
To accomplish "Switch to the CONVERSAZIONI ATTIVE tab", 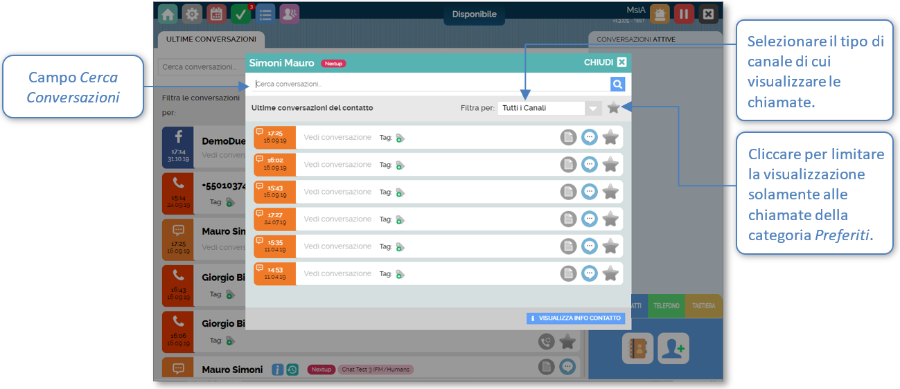I will 636,40.
